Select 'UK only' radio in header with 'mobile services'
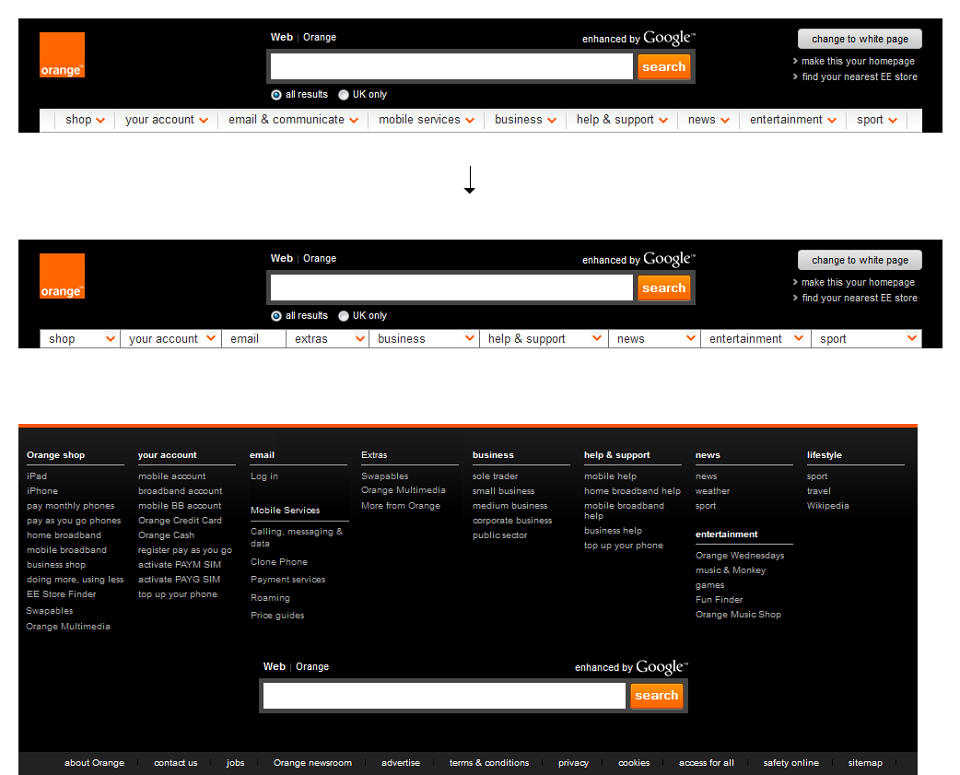Screen dimensions: 960x775 click(x=343, y=95)
